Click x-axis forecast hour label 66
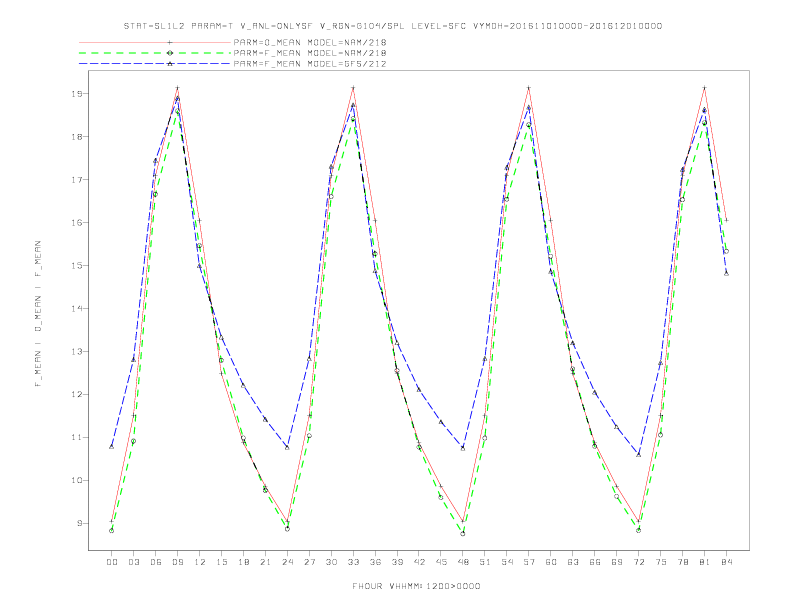The image size is (792, 612). [595, 562]
